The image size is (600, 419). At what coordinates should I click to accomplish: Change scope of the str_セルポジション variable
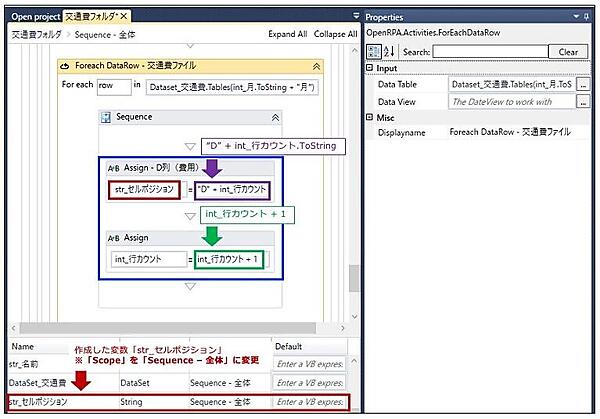click(220, 402)
